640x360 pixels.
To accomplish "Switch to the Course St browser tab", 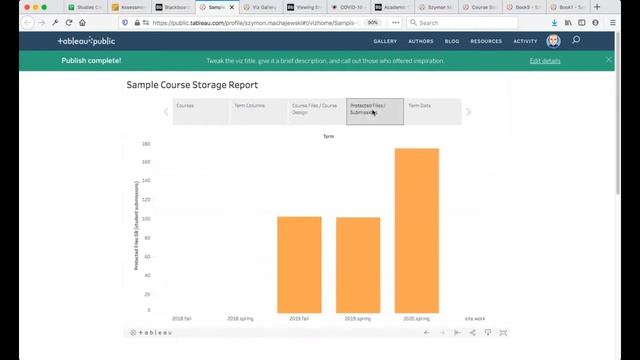I will pos(480,7).
